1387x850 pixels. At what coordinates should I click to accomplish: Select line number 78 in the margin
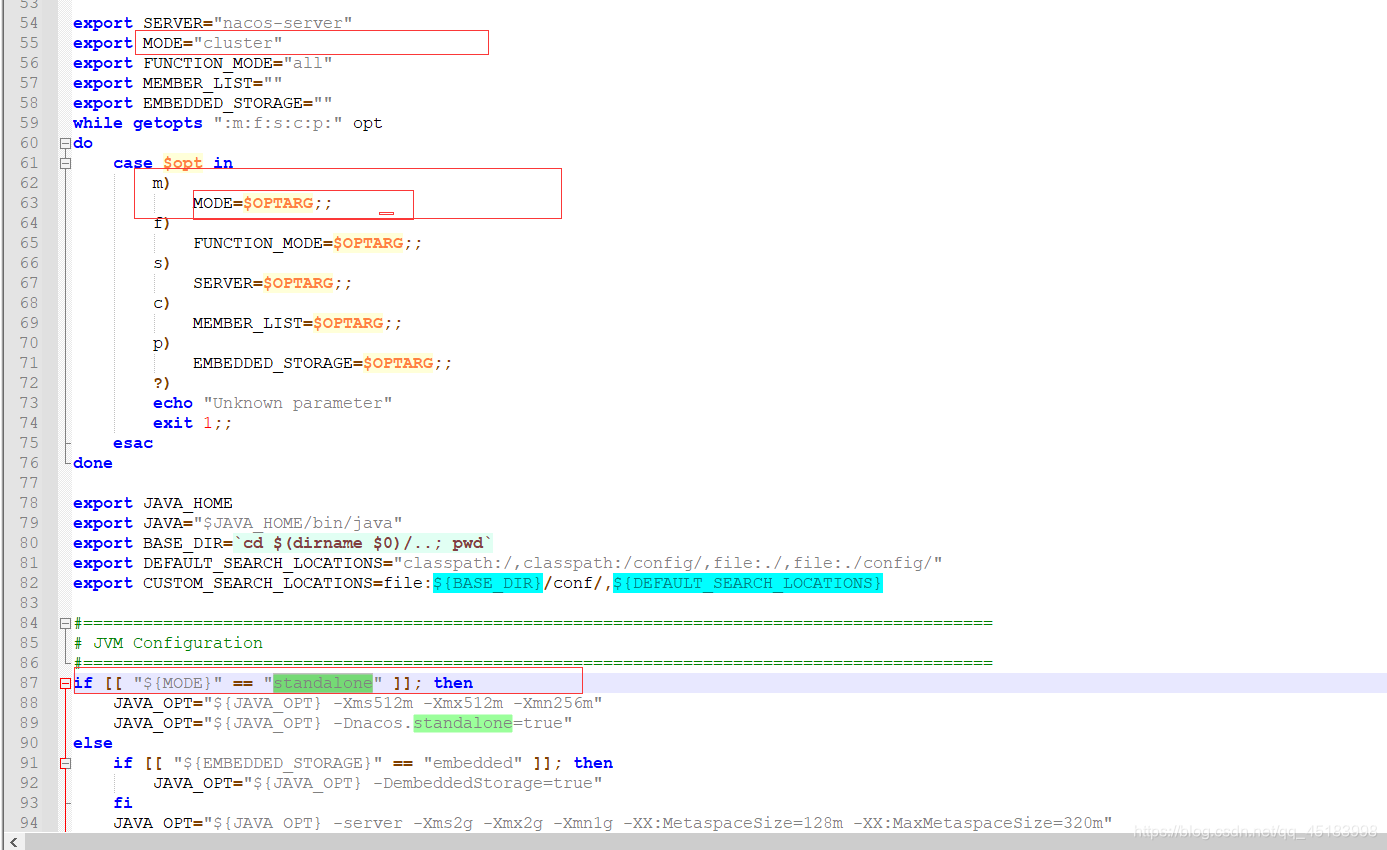coord(29,503)
